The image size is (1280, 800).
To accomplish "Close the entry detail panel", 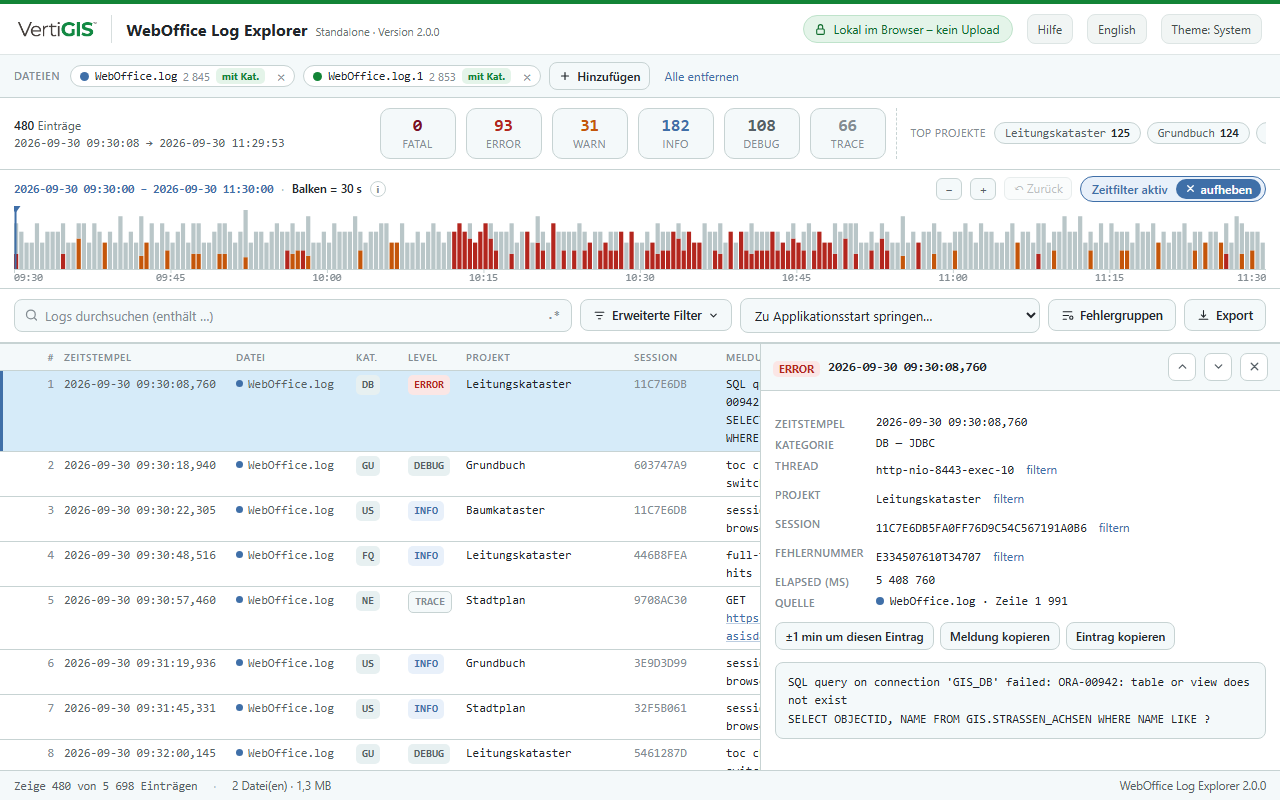I will coord(1254,367).
